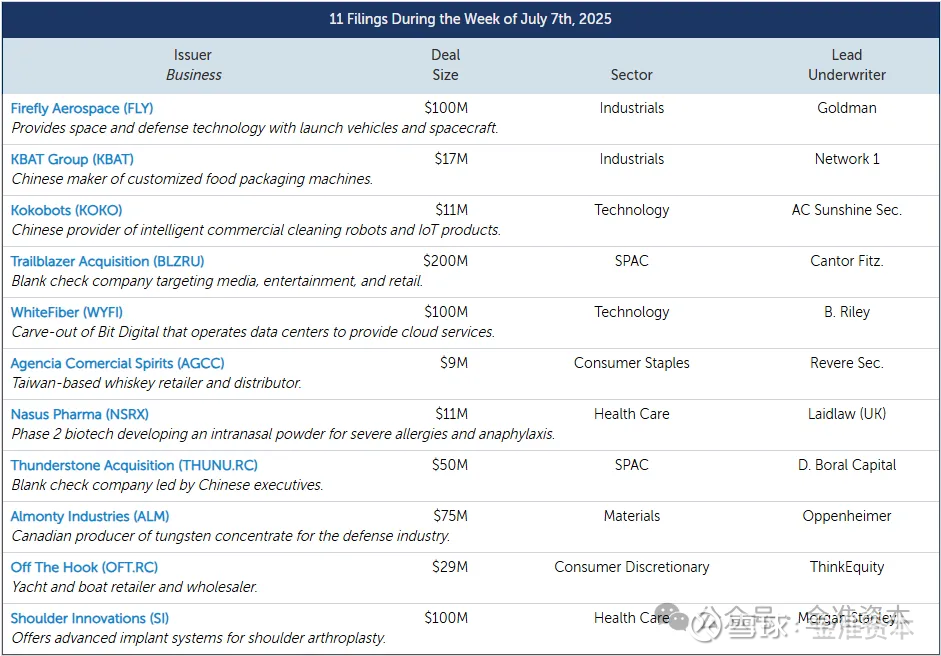This screenshot has width=941, height=656.
Task: Click the Sector column header
Action: click(x=631, y=75)
